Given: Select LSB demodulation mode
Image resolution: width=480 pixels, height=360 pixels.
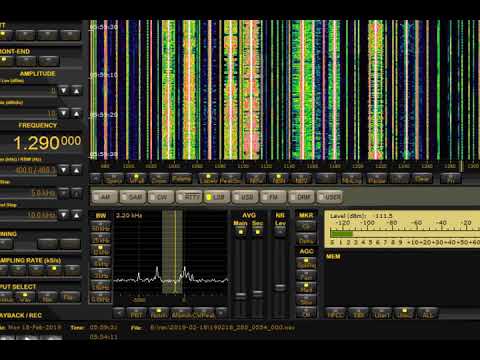Looking at the screenshot, I should [217, 197].
